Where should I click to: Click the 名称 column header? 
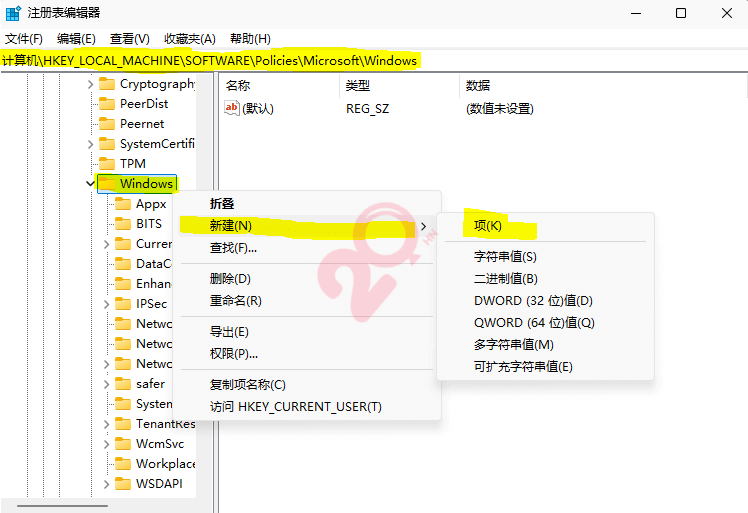point(238,85)
